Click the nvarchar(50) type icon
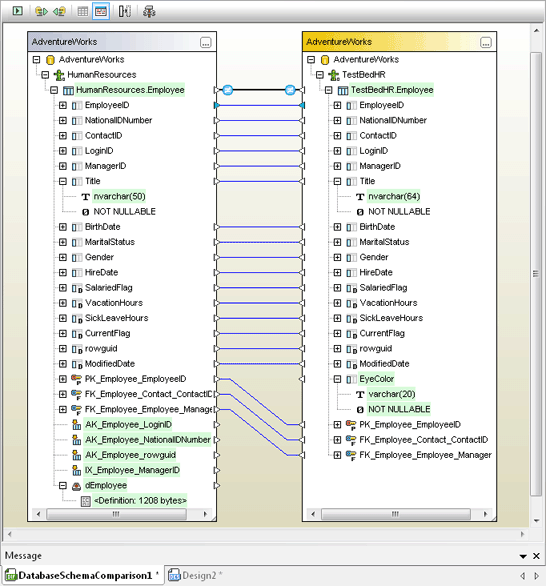The height and width of the screenshot is (586, 546). click(86, 197)
